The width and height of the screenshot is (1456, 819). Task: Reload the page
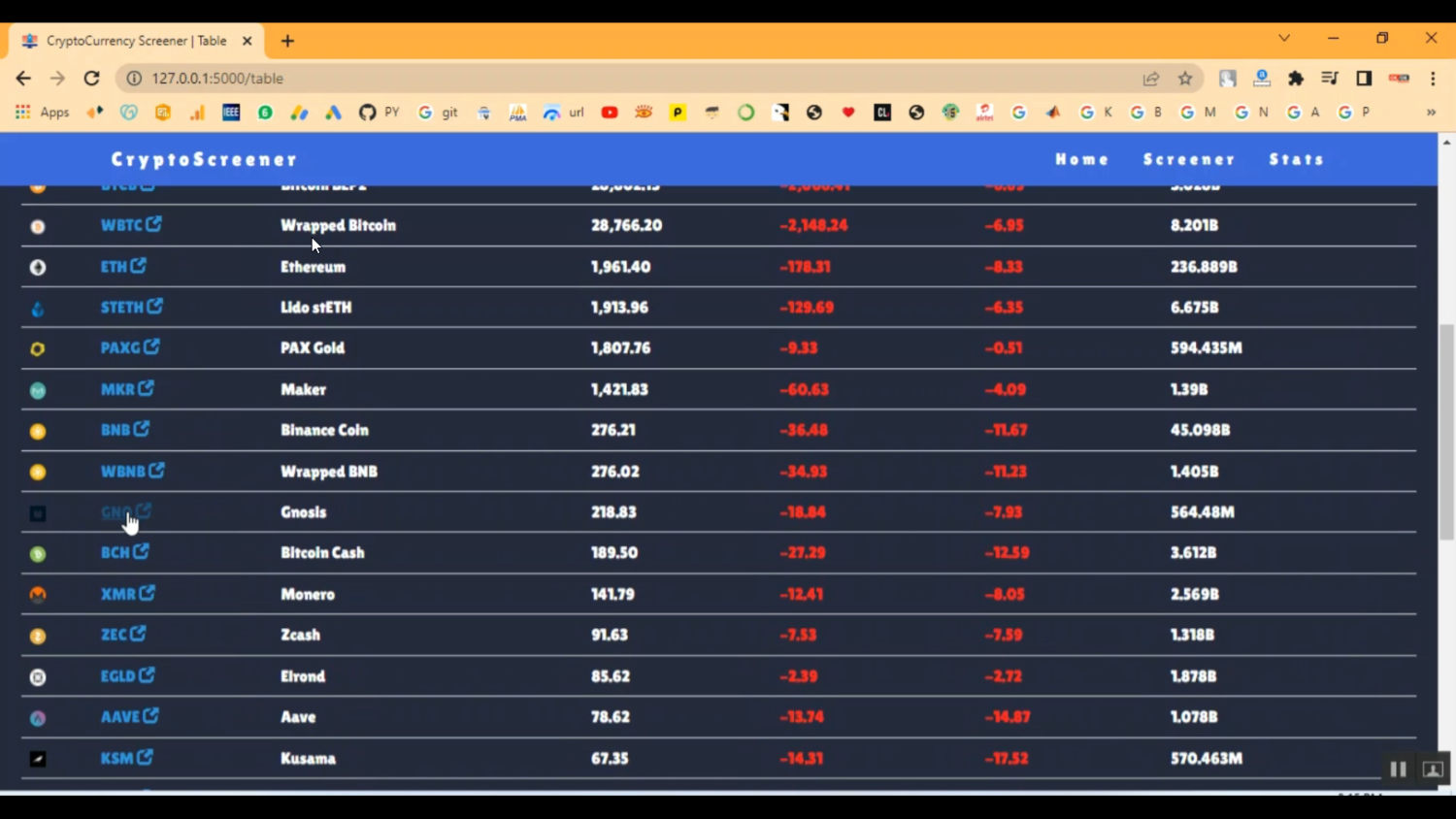coord(91,79)
